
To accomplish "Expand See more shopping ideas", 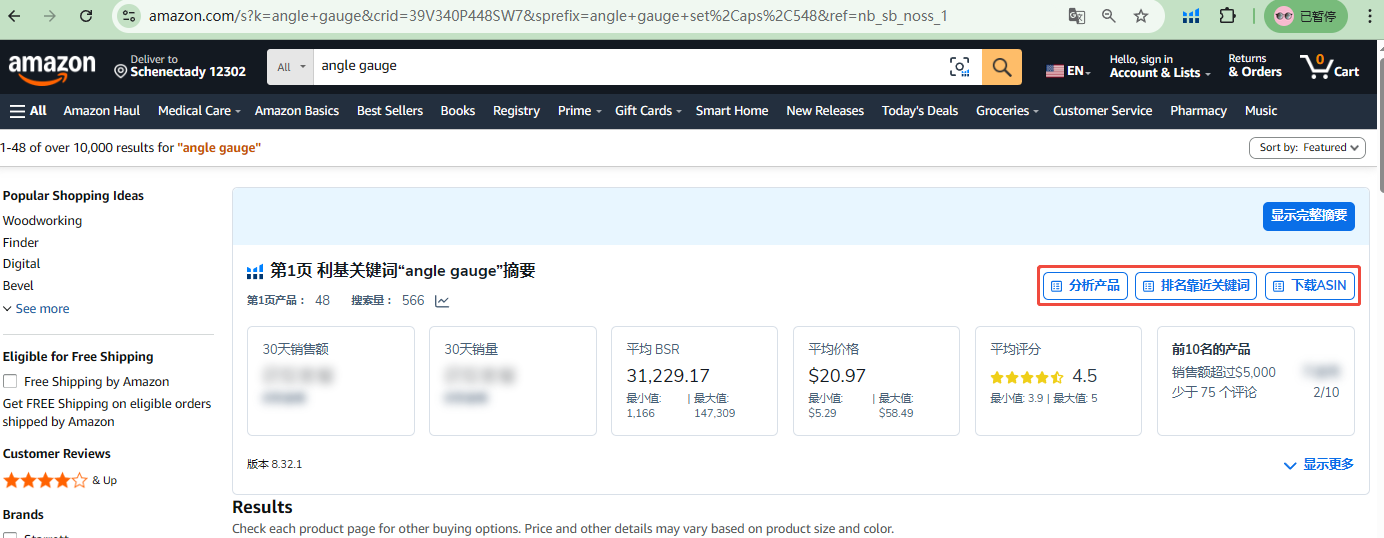I will tap(37, 309).
